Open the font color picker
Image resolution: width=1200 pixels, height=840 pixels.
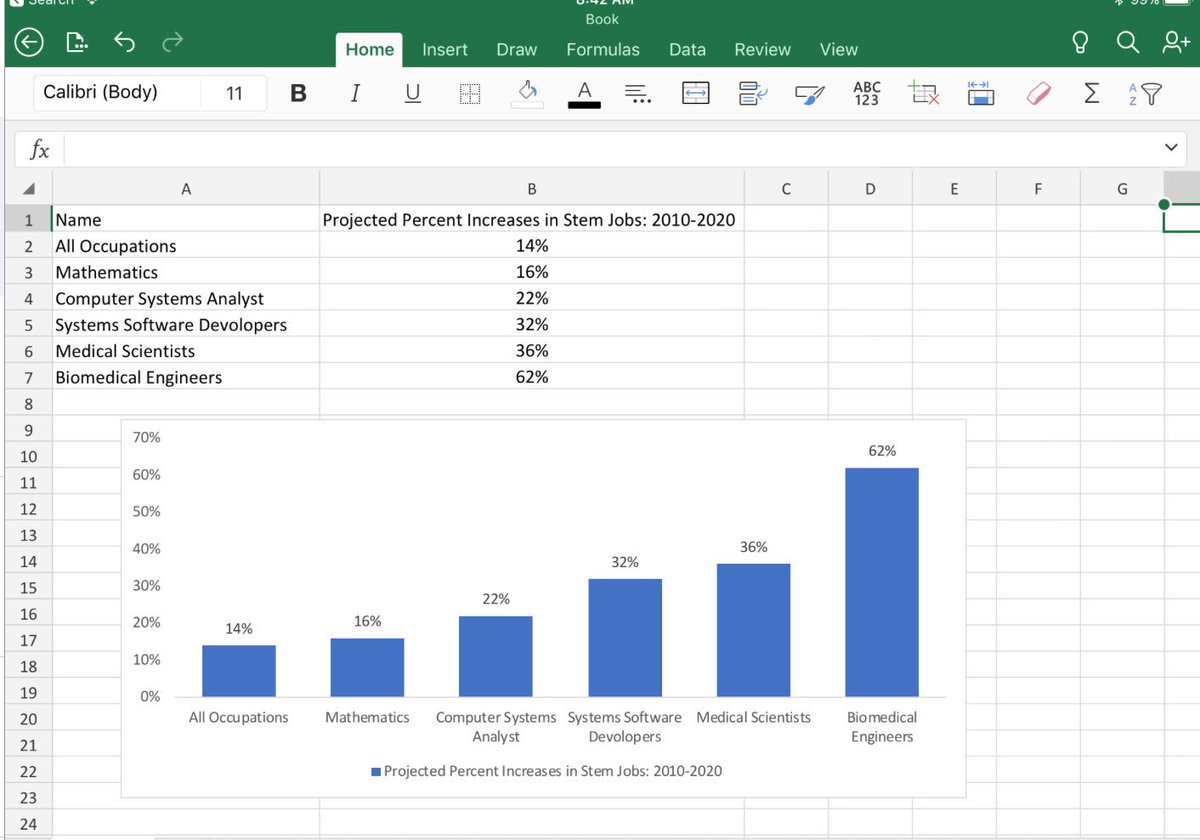(x=584, y=93)
